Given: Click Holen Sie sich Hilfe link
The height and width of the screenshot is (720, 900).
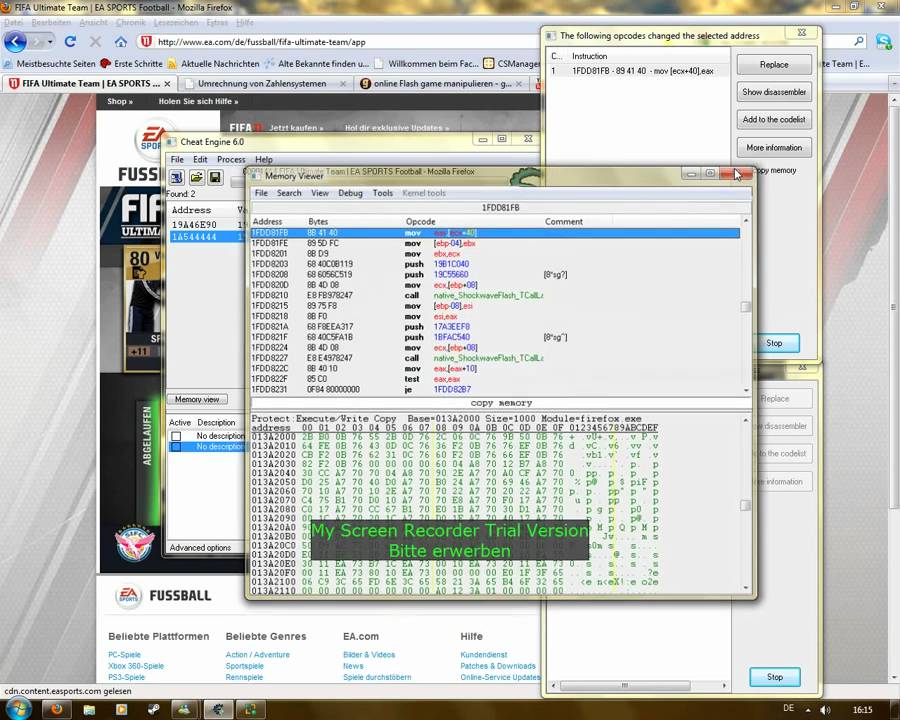Looking at the screenshot, I should [198, 101].
